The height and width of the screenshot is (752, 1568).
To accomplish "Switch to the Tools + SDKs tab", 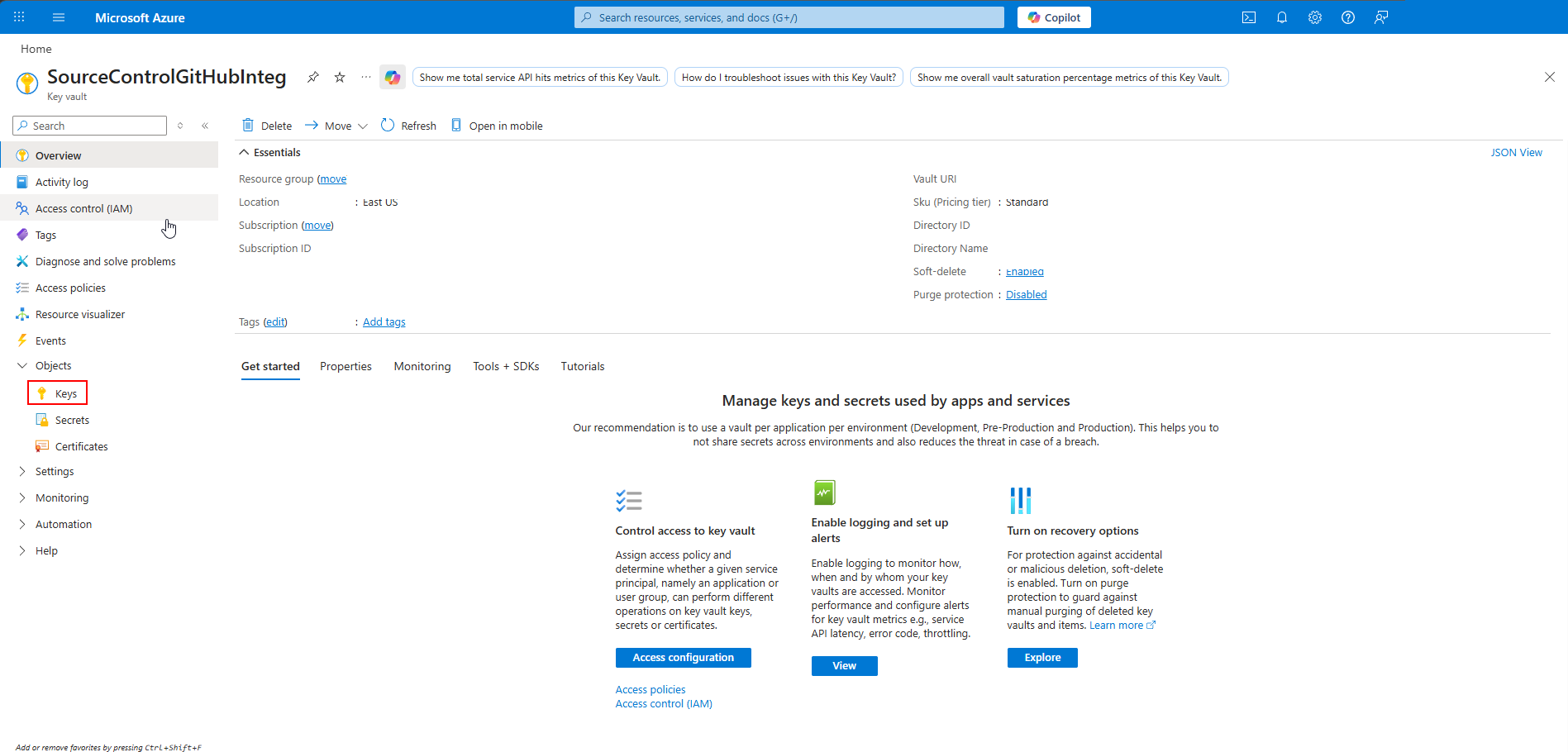I will (506, 366).
